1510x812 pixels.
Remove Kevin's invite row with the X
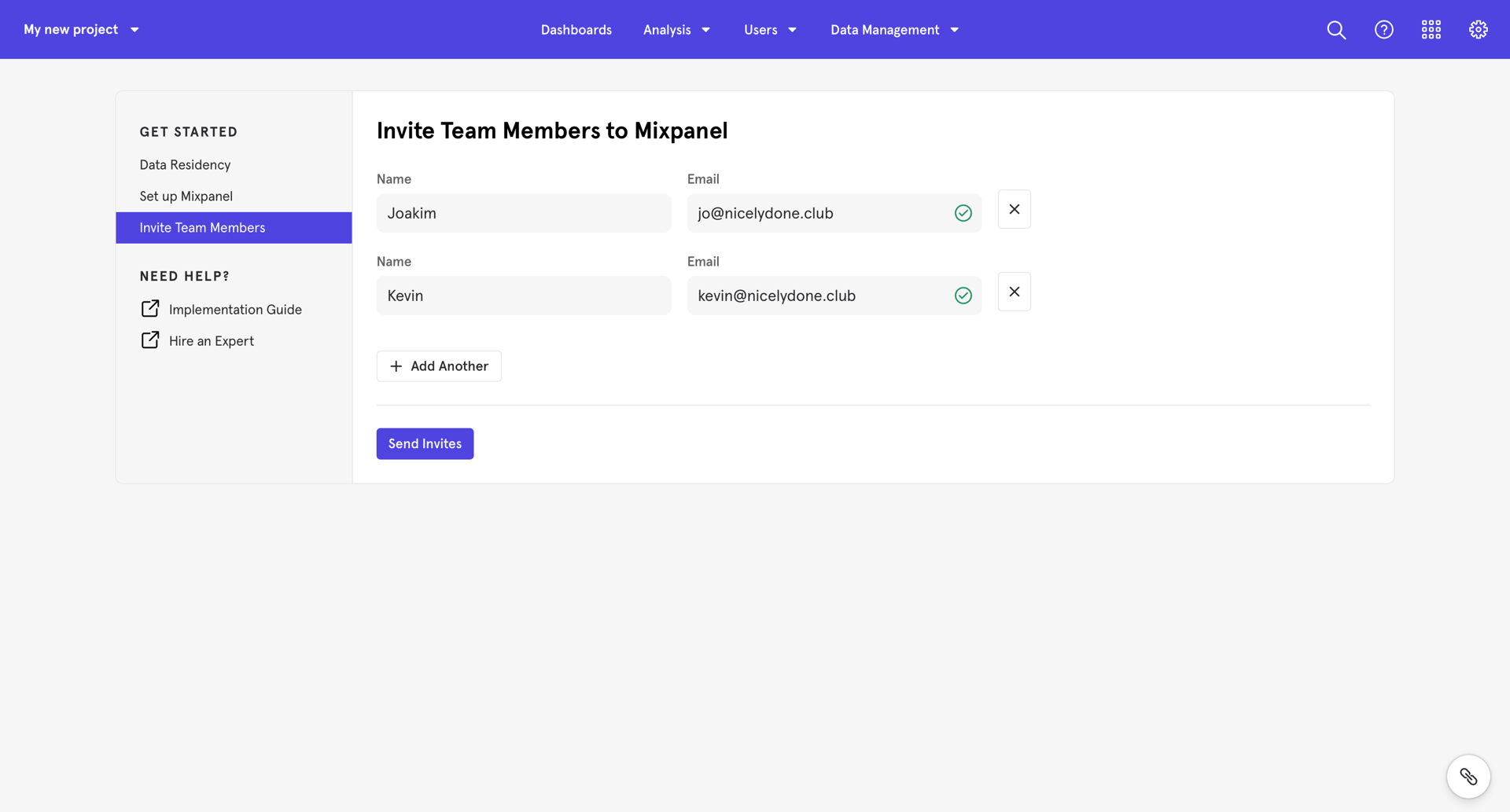click(1014, 291)
